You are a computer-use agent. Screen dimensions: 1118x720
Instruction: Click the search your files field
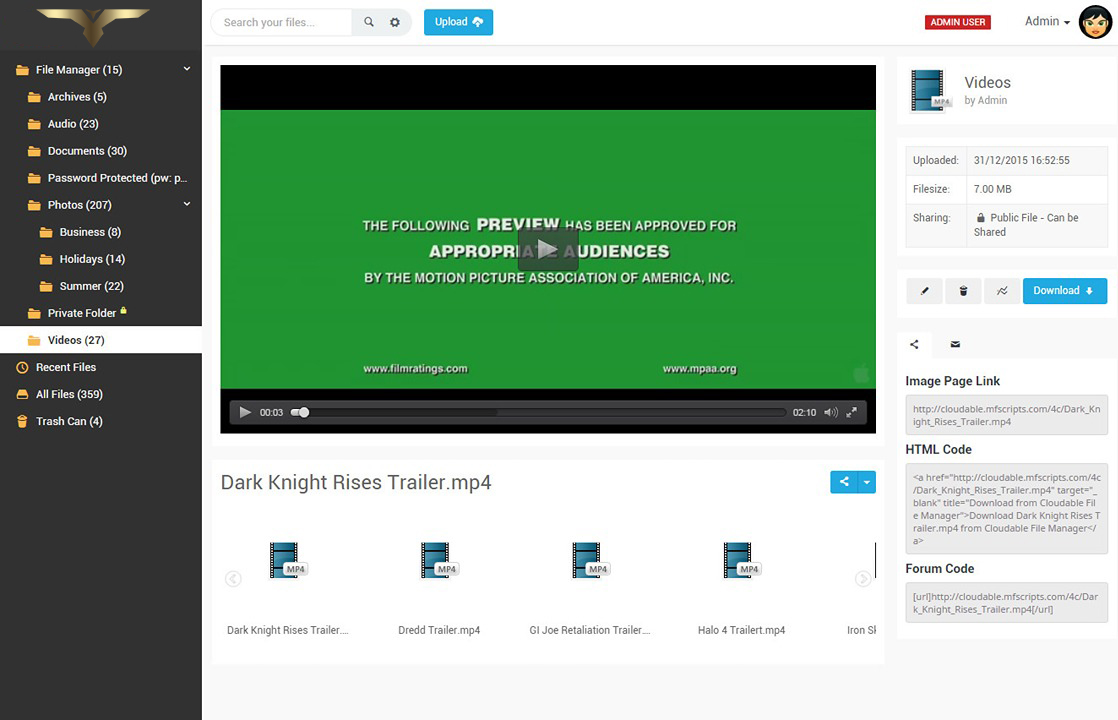click(x=281, y=22)
